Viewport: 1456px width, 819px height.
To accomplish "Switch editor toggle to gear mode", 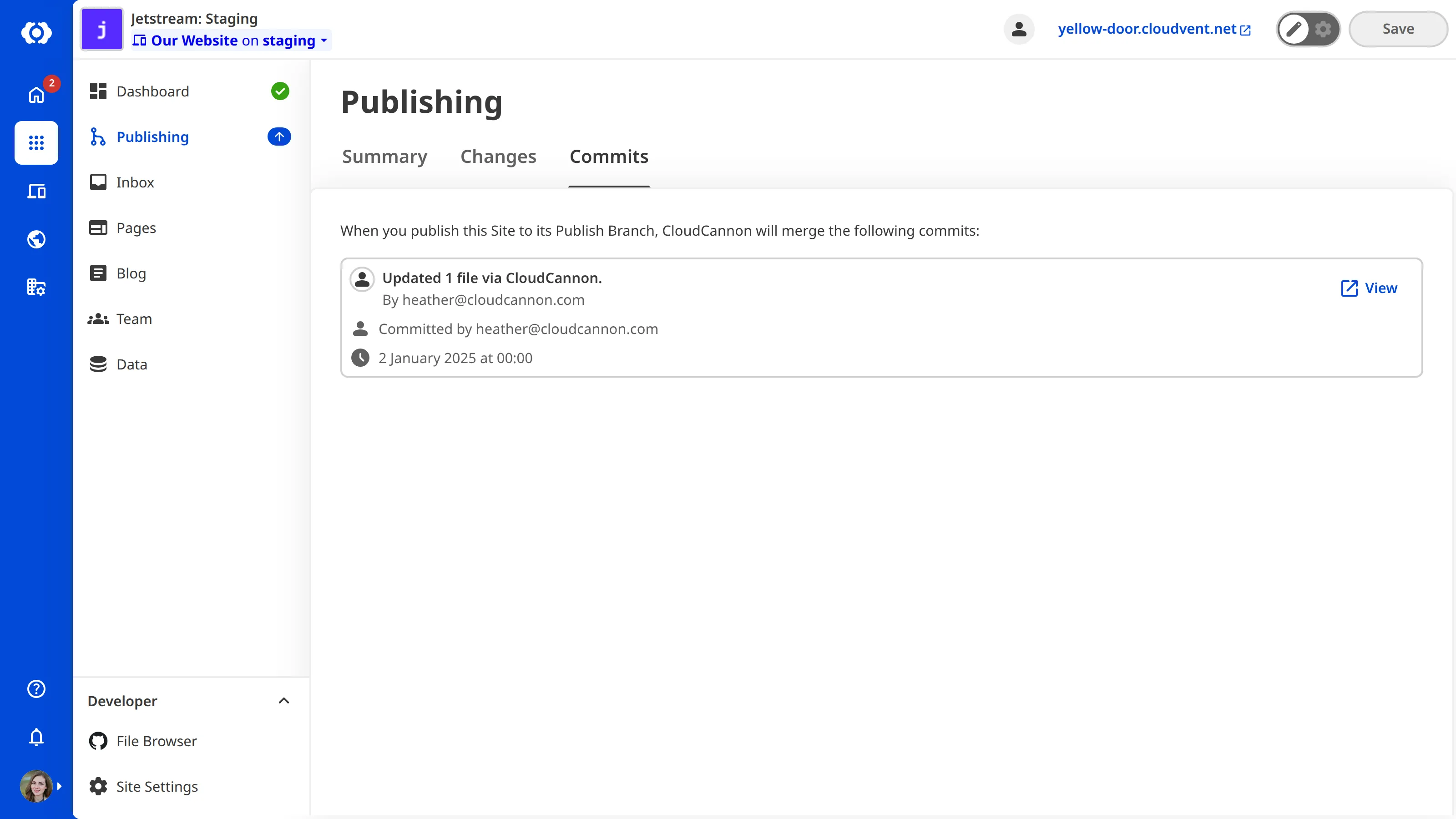I will tap(1323, 29).
